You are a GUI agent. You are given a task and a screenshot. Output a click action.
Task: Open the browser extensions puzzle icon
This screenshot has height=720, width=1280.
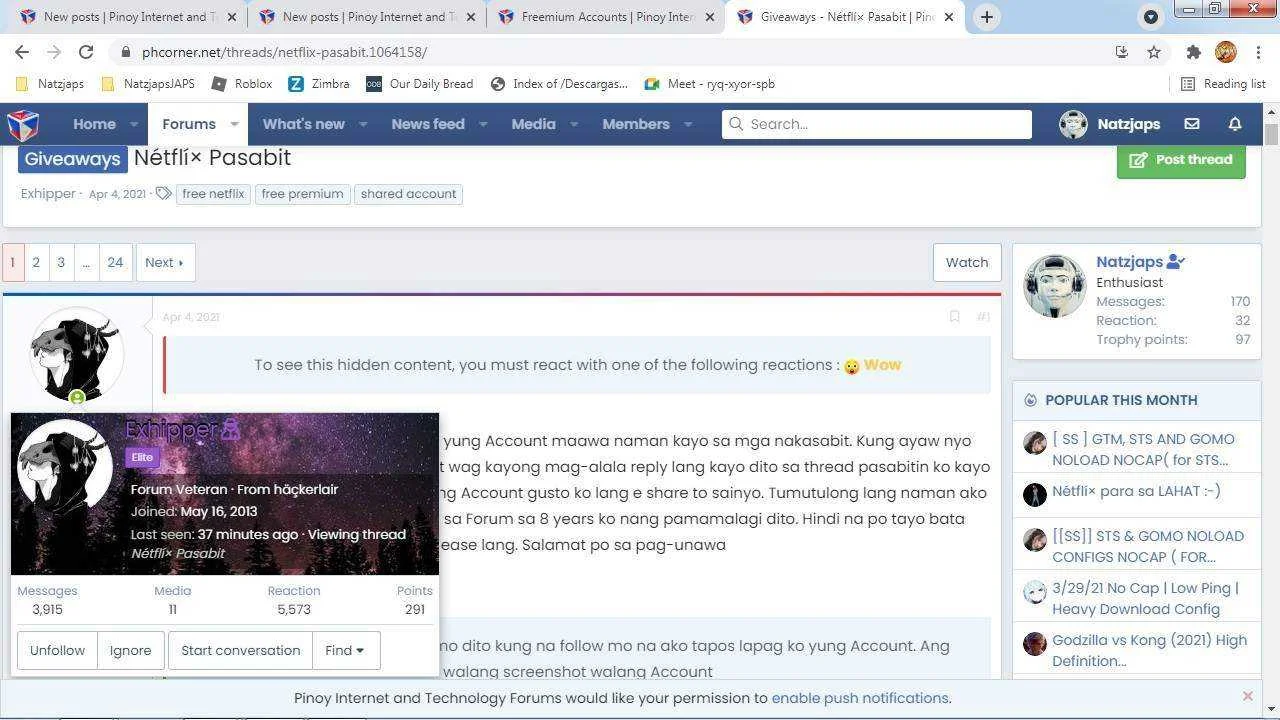pos(1193,52)
